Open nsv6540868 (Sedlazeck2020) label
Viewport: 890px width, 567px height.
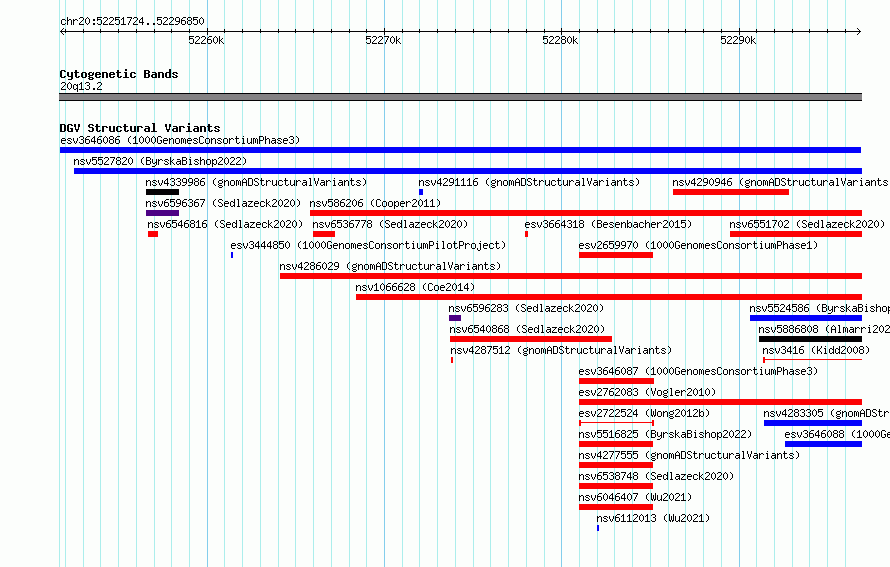point(527,329)
